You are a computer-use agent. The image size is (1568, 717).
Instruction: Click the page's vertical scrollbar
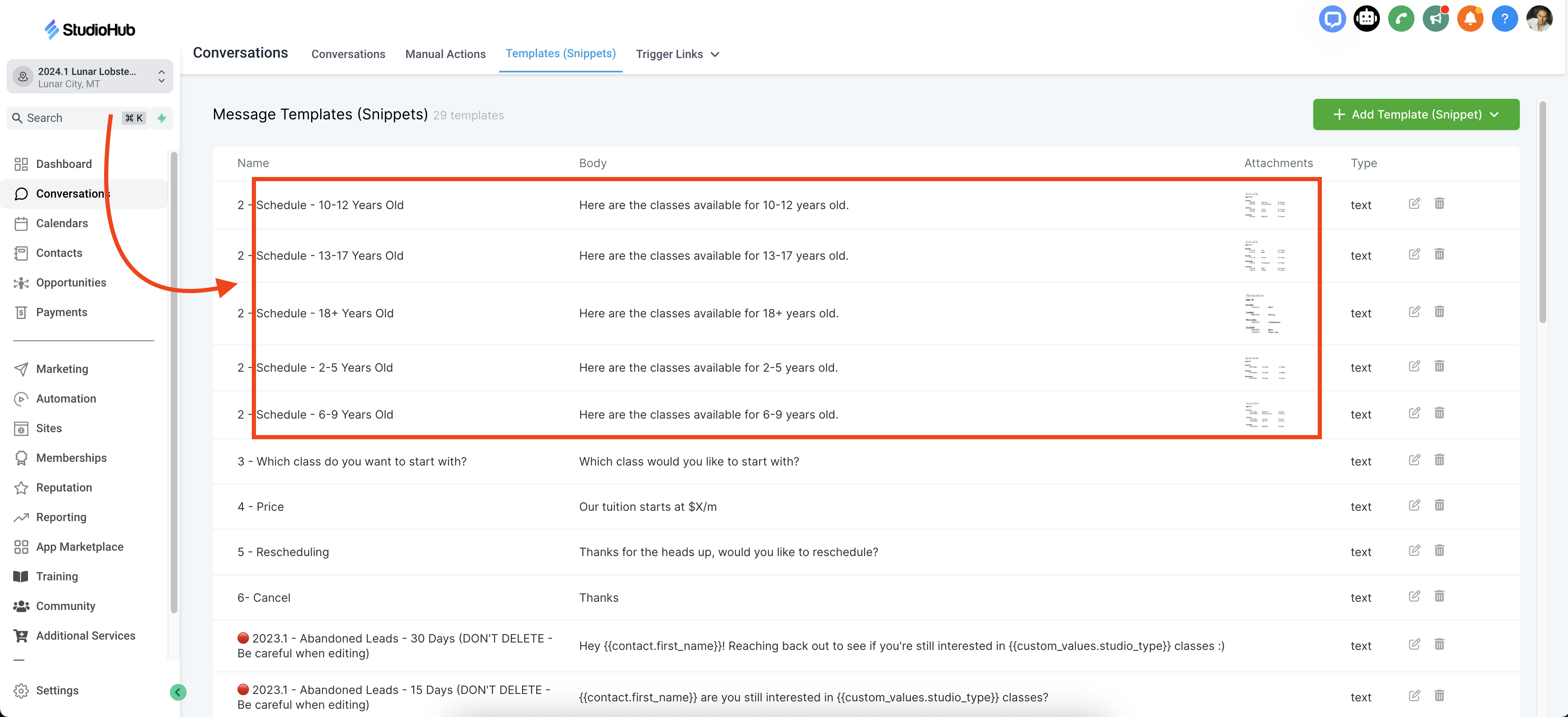pyautogui.click(x=1542, y=213)
